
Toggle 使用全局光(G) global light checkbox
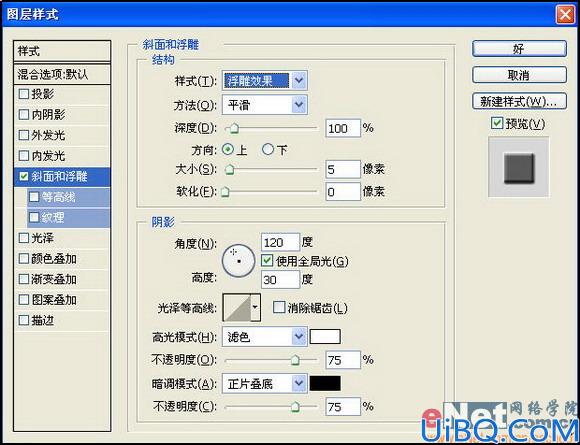tap(267, 261)
